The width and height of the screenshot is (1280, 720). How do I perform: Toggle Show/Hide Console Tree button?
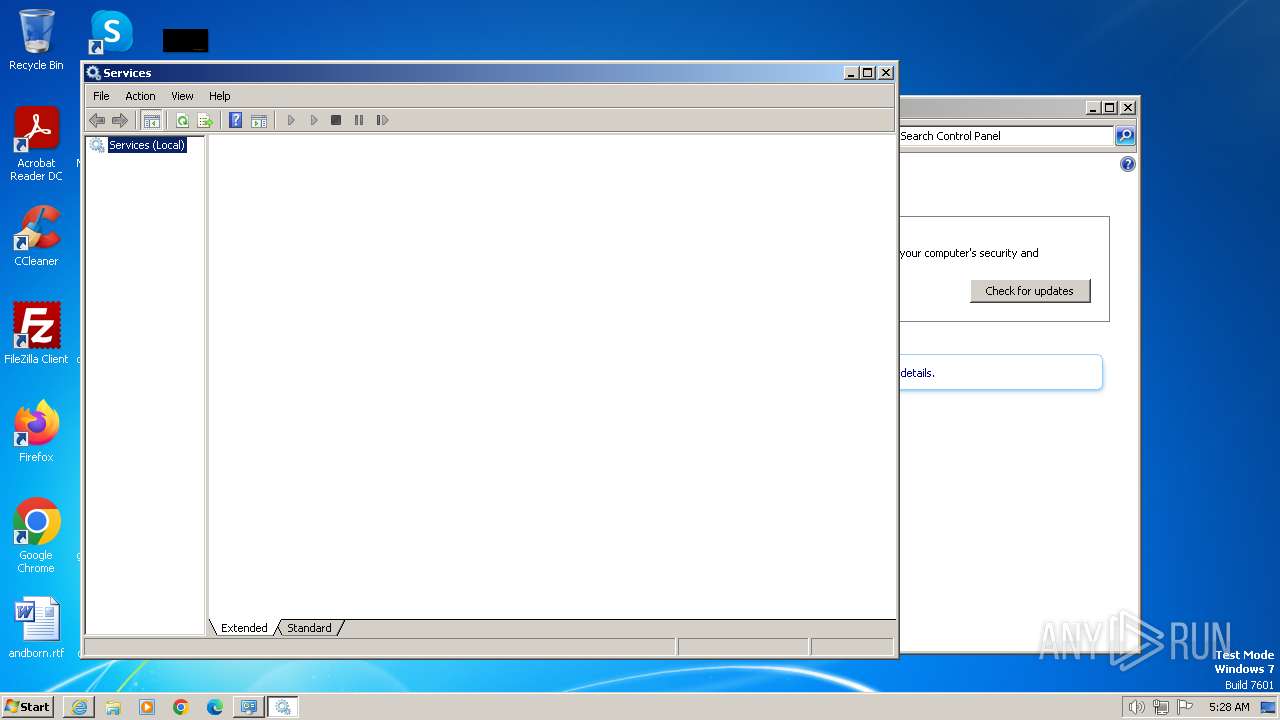pyautogui.click(x=152, y=120)
